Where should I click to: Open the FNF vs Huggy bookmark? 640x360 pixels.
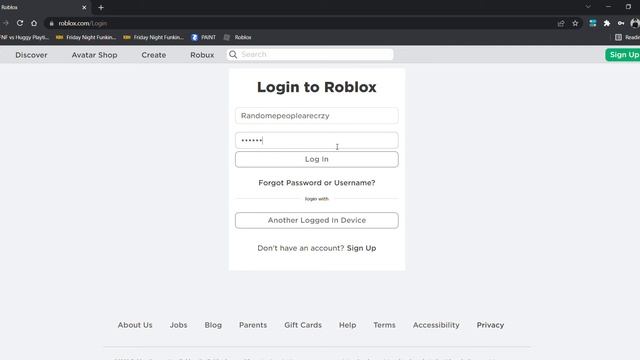[24, 37]
